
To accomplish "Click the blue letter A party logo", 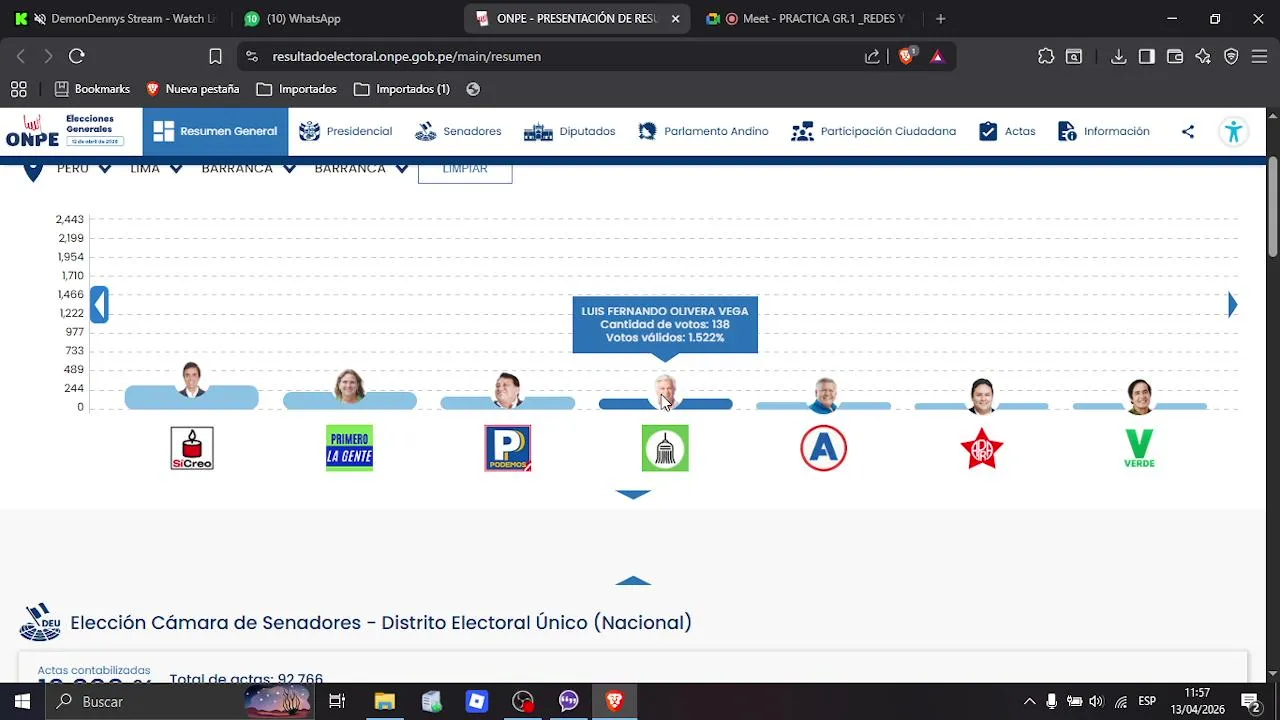I will (823, 448).
